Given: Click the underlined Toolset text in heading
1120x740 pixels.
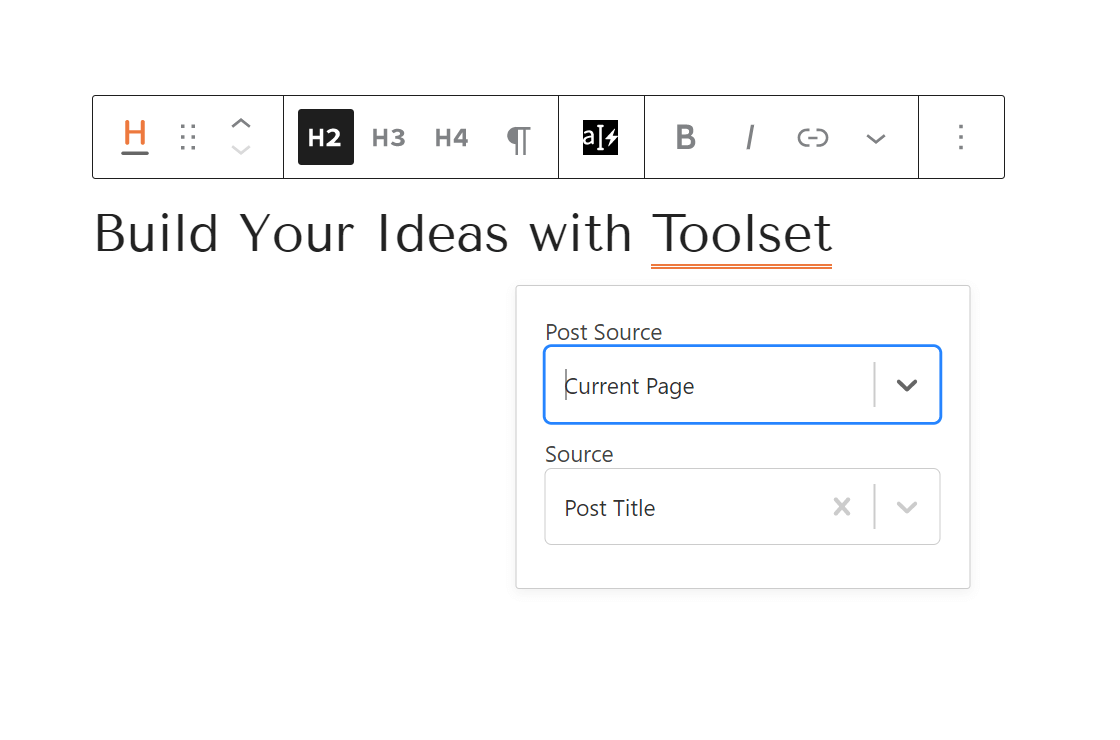Looking at the screenshot, I should click(741, 233).
